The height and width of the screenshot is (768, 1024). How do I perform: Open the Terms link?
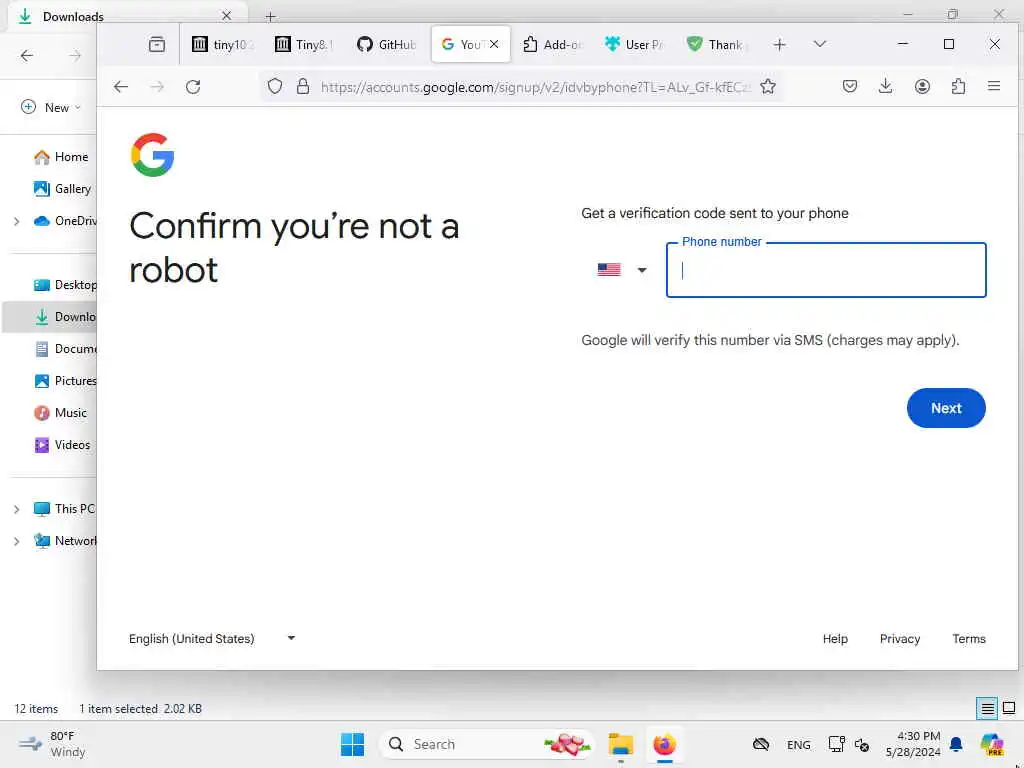coord(968,639)
